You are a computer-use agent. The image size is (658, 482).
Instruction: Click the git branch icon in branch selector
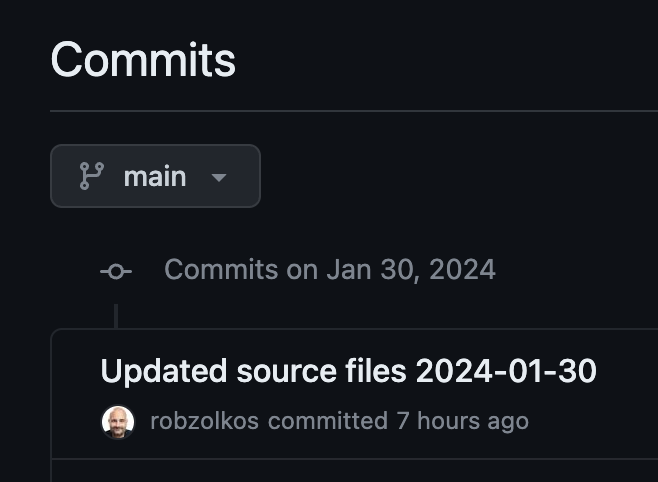pyautogui.click(x=91, y=176)
